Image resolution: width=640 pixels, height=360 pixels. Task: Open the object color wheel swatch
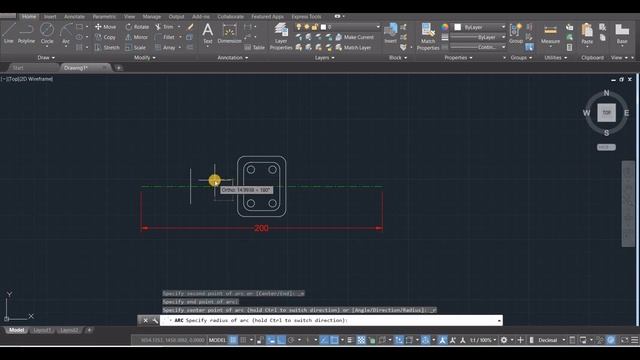(444, 27)
